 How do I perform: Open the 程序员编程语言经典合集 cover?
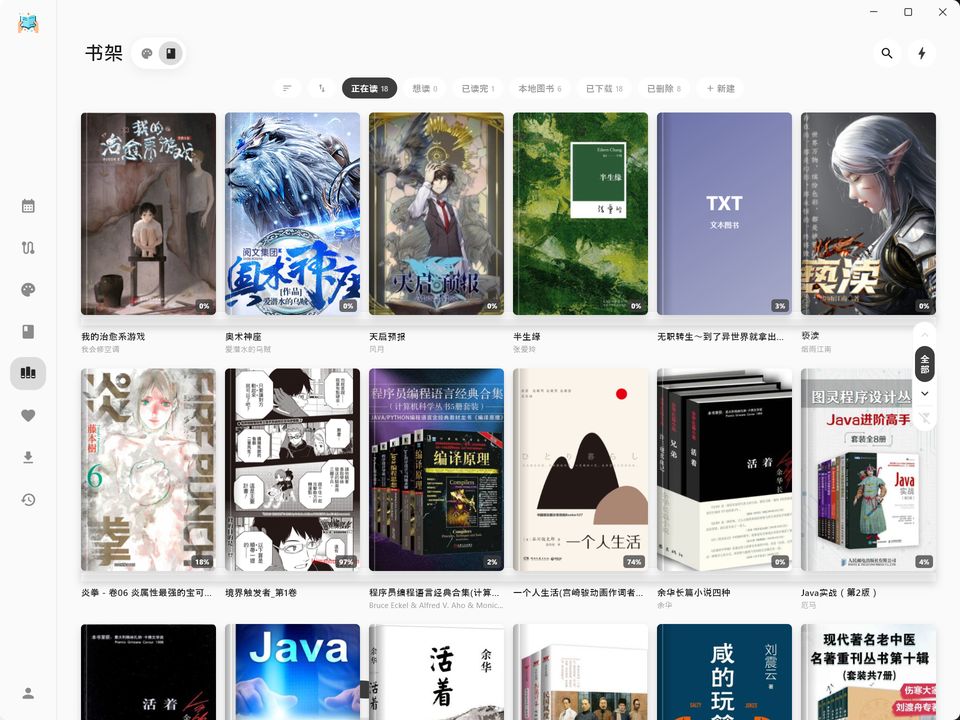tap(436, 470)
